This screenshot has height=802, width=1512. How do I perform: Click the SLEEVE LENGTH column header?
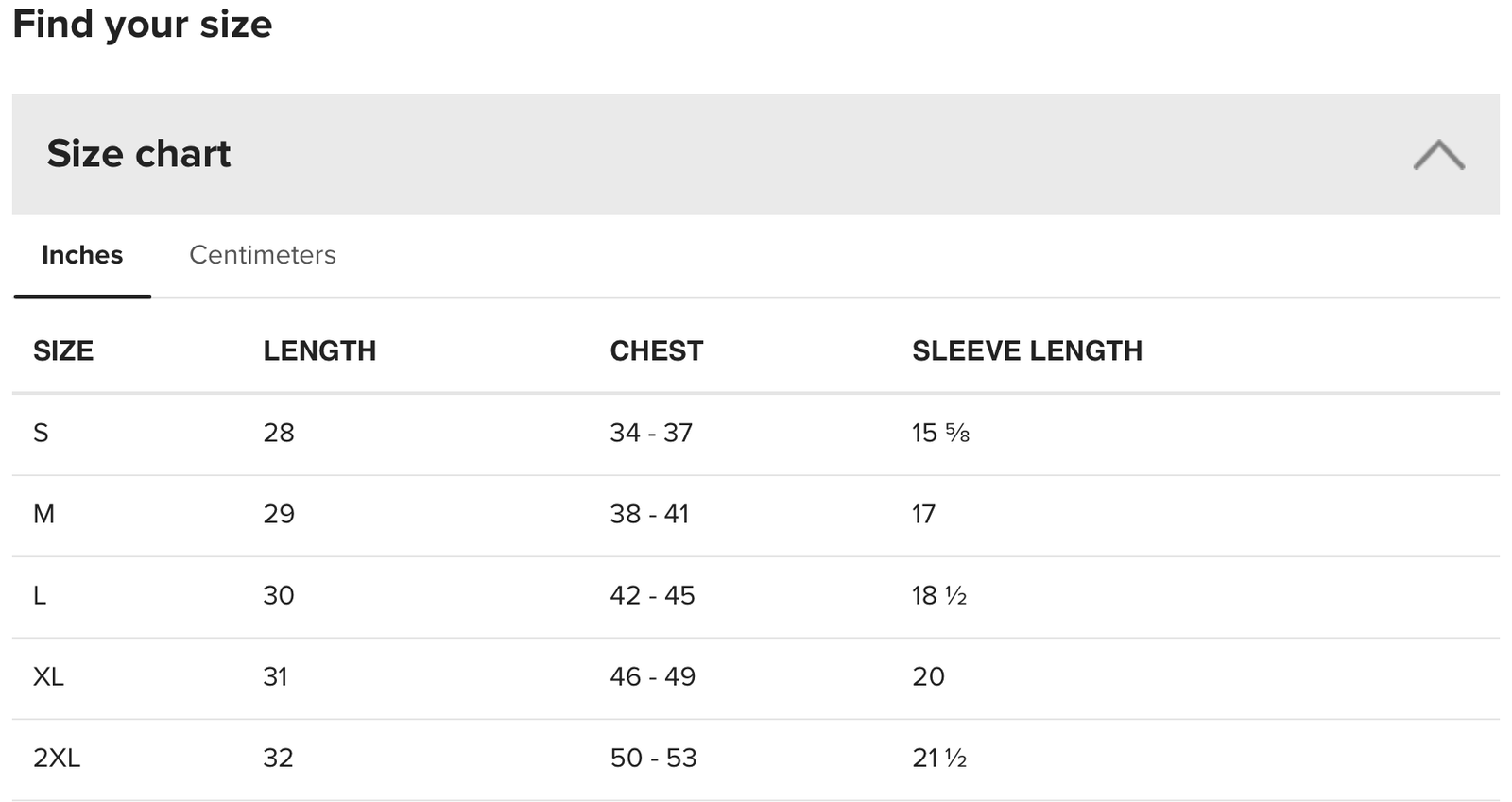[x=1026, y=351]
